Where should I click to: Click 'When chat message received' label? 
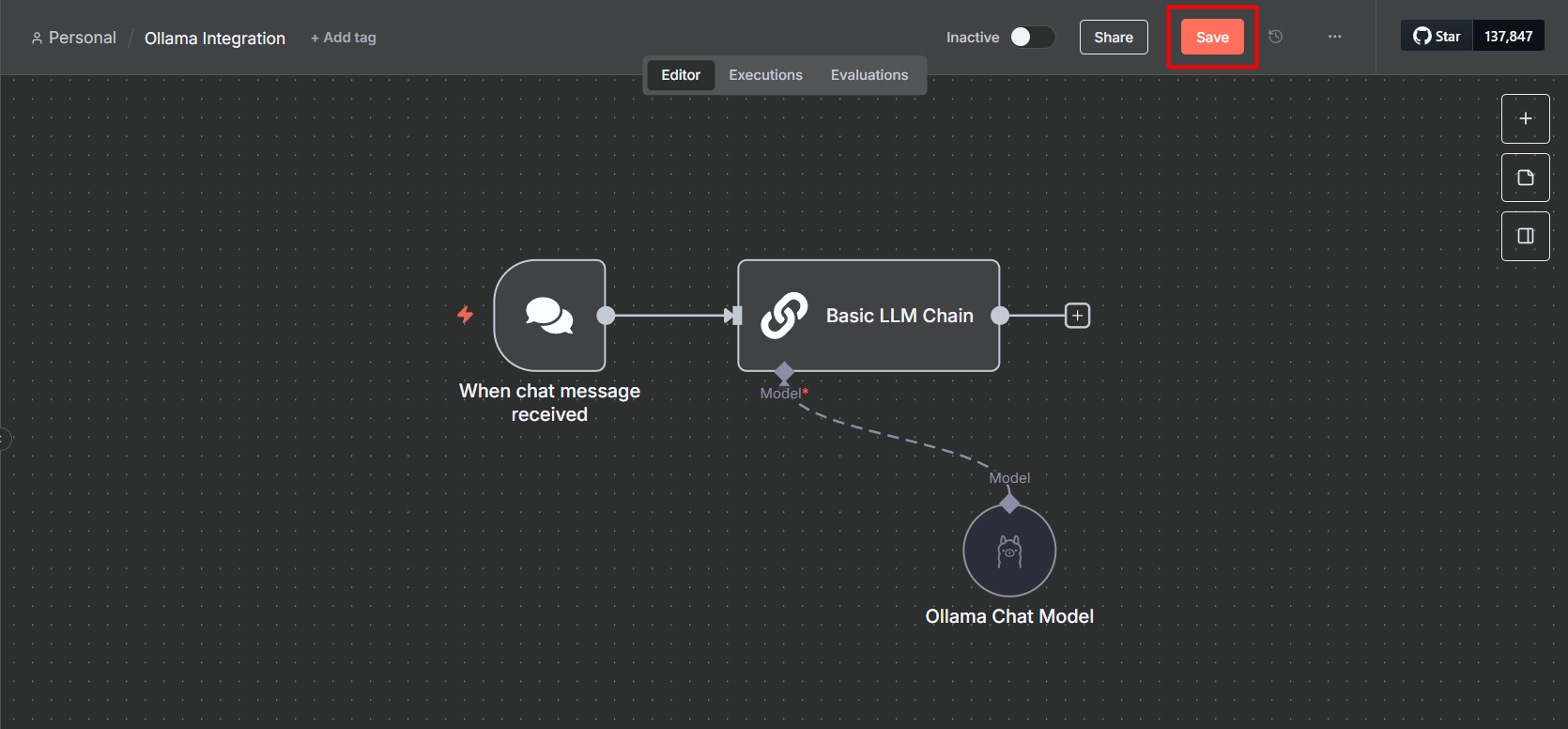[x=549, y=402]
